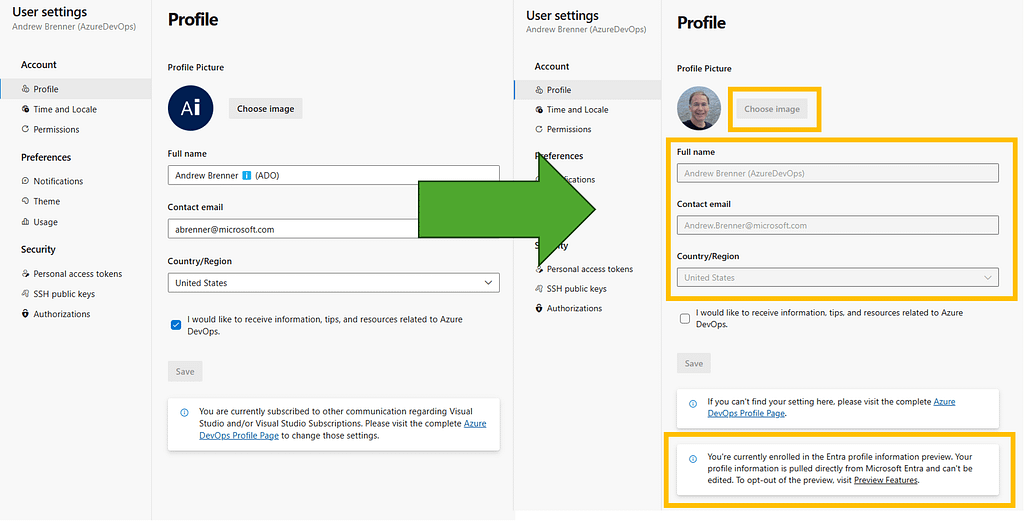Click the Authorizations shield icon on left
1024x531 pixels.
pos(25,314)
